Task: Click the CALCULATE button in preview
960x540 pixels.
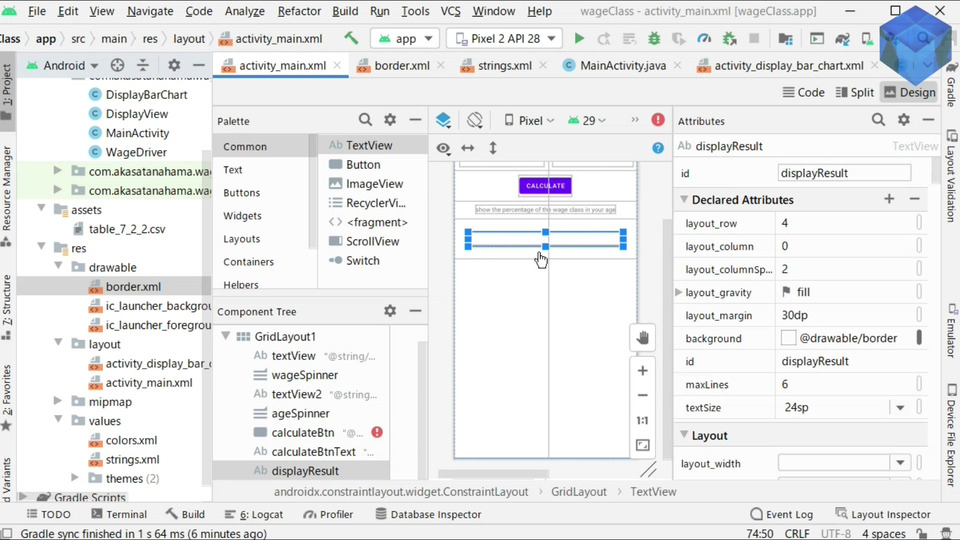Action: coord(545,186)
